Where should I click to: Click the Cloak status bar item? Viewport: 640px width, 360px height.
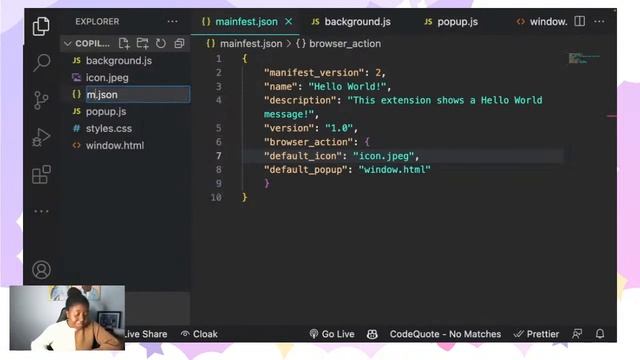199,334
